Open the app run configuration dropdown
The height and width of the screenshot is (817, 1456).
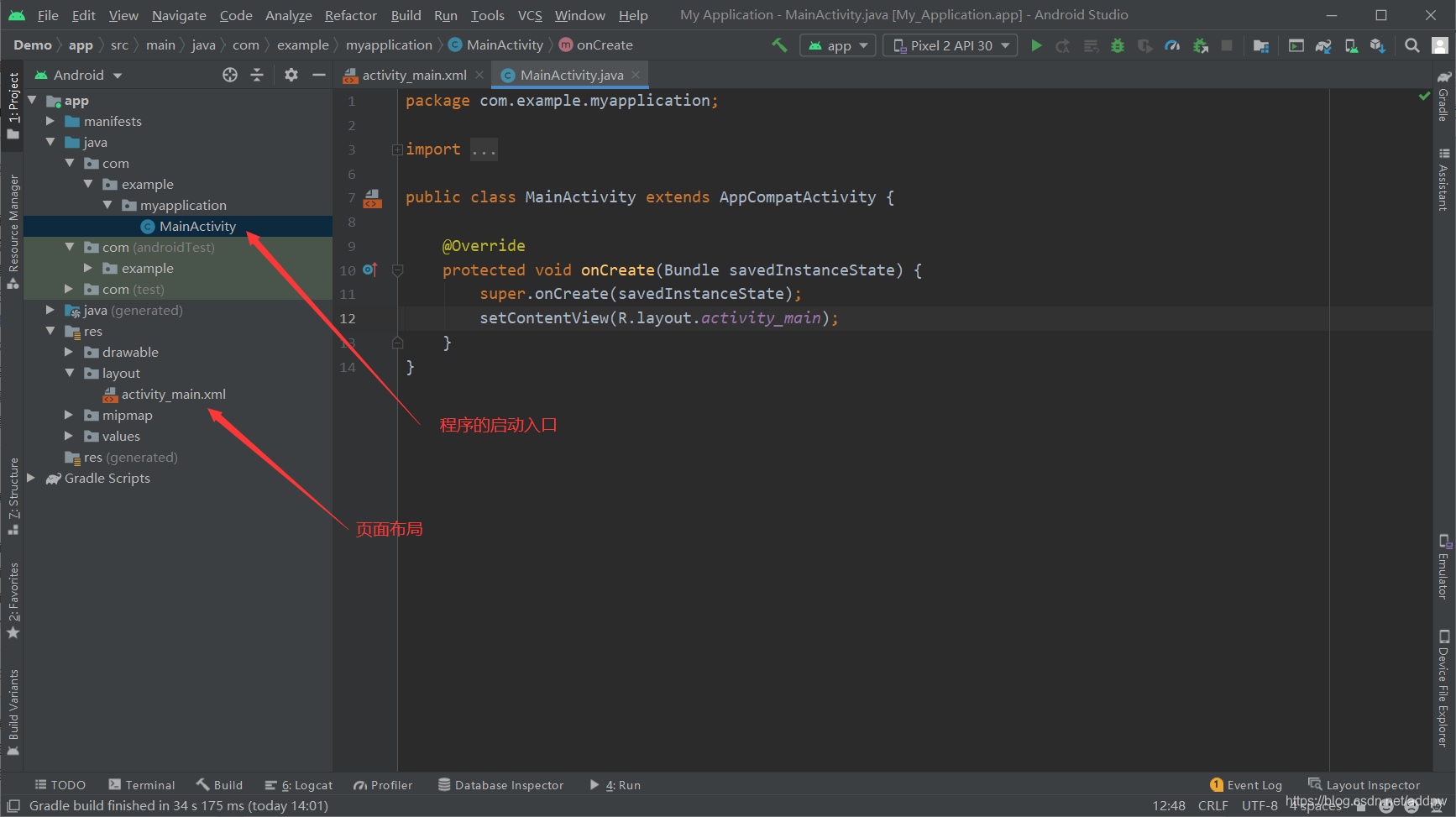[837, 45]
